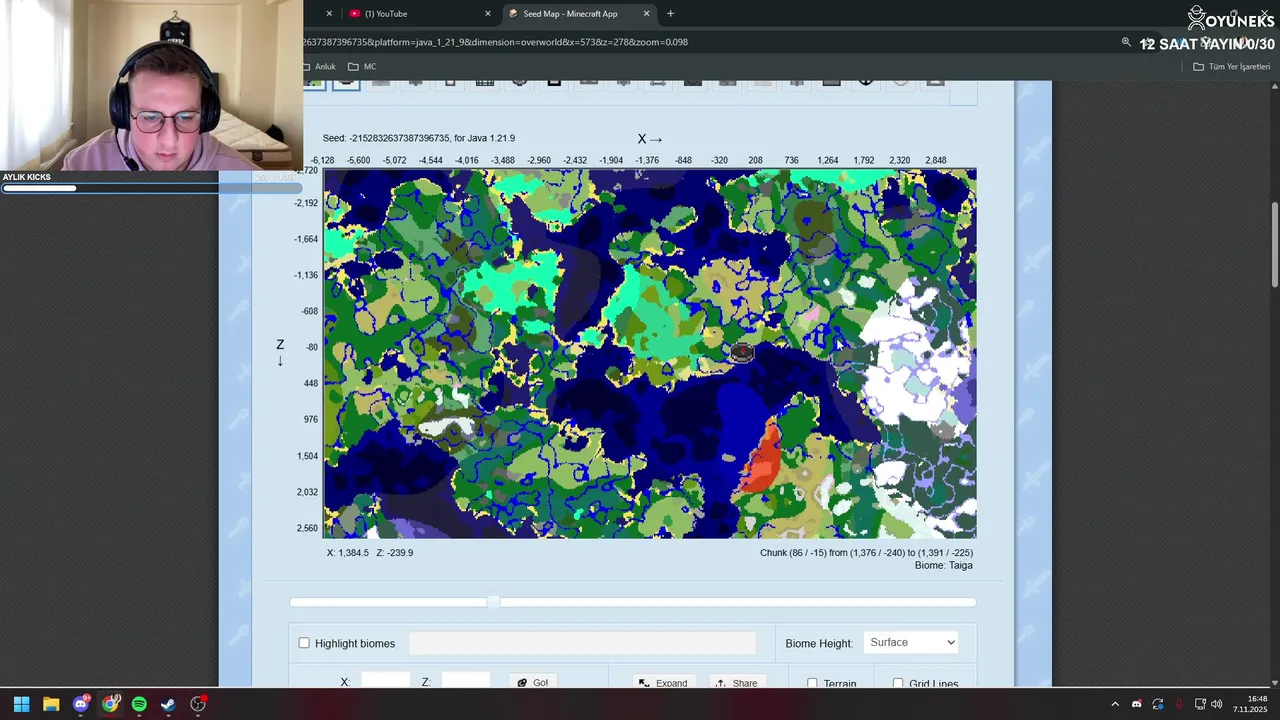Open Discord from the taskbar
This screenshot has width=1280, height=720.
[x=81, y=704]
